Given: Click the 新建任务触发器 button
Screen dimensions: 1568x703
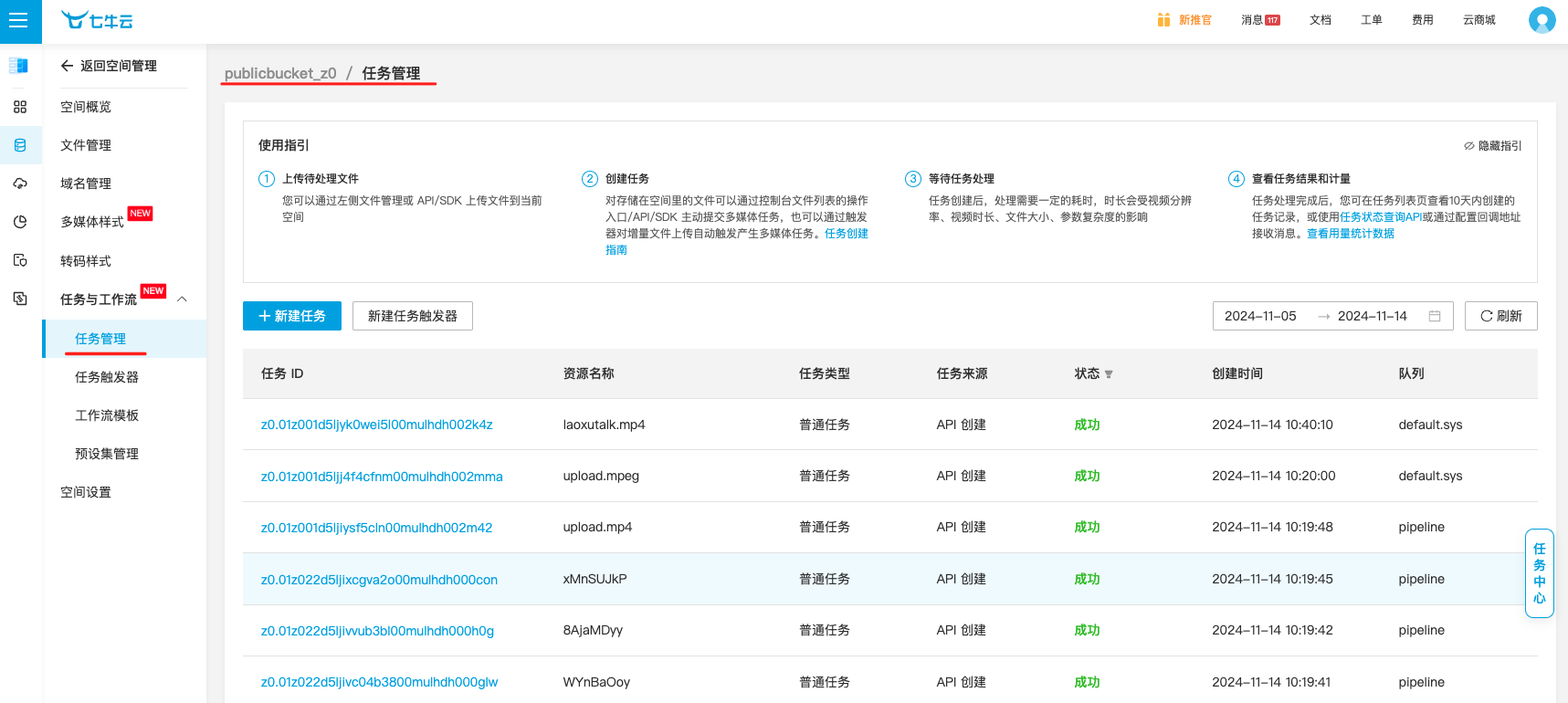Looking at the screenshot, I should pyautogui.click(x=413, y=316).
